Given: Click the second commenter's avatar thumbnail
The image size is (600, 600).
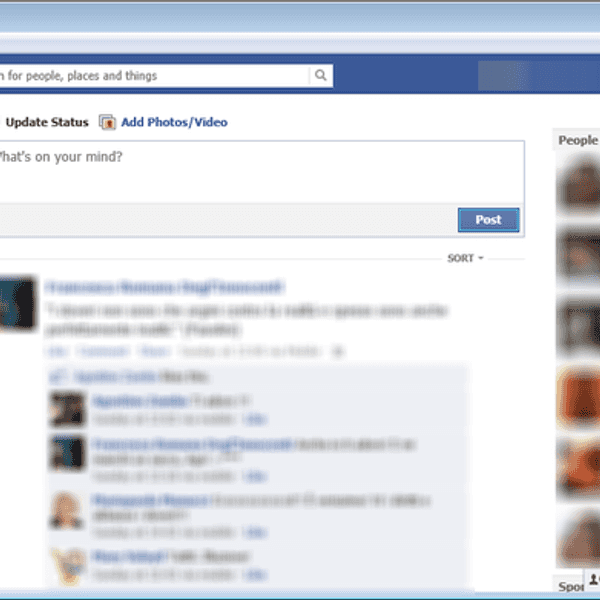Looking at the screenshot, I should pyautogui.click(x=67, y=452).
